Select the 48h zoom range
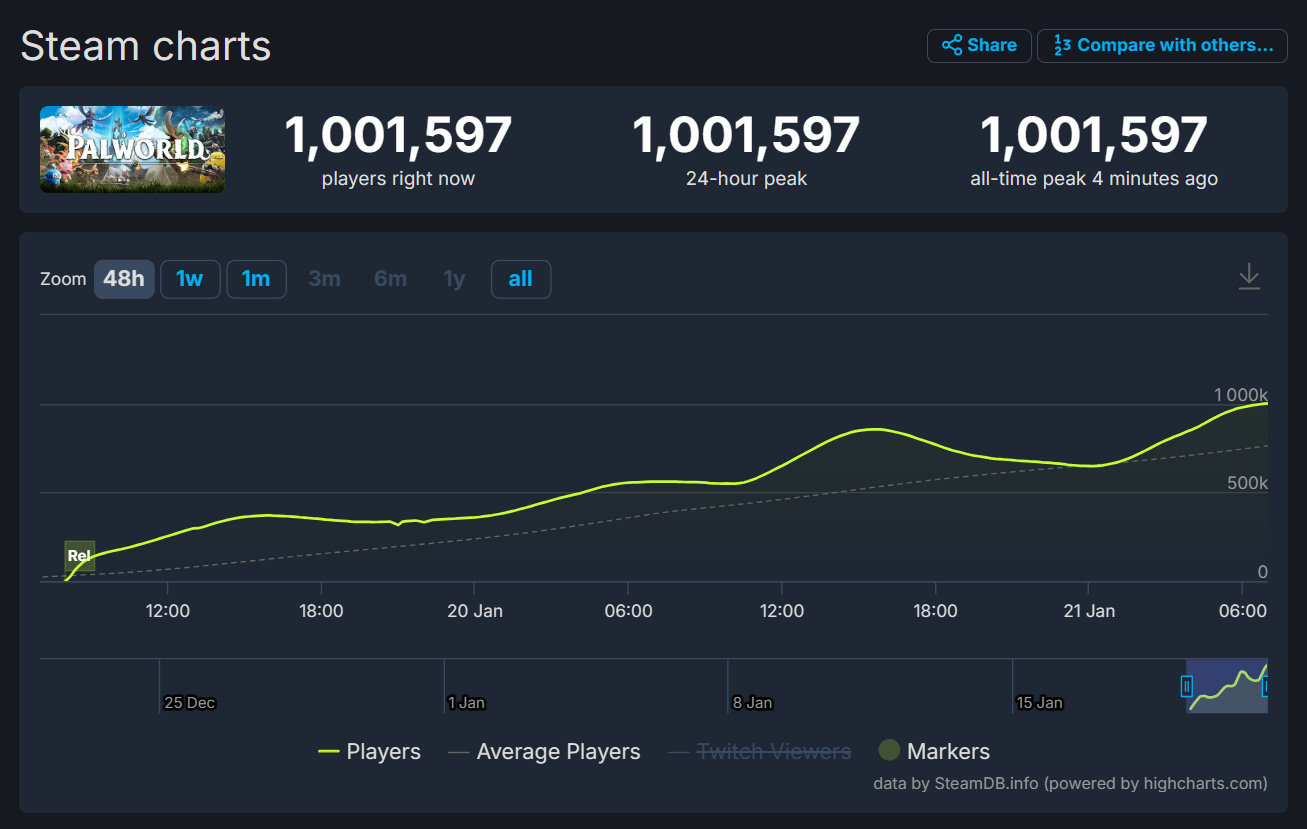Viewport: 1307px width, 829px height. (x=124, y=279)
